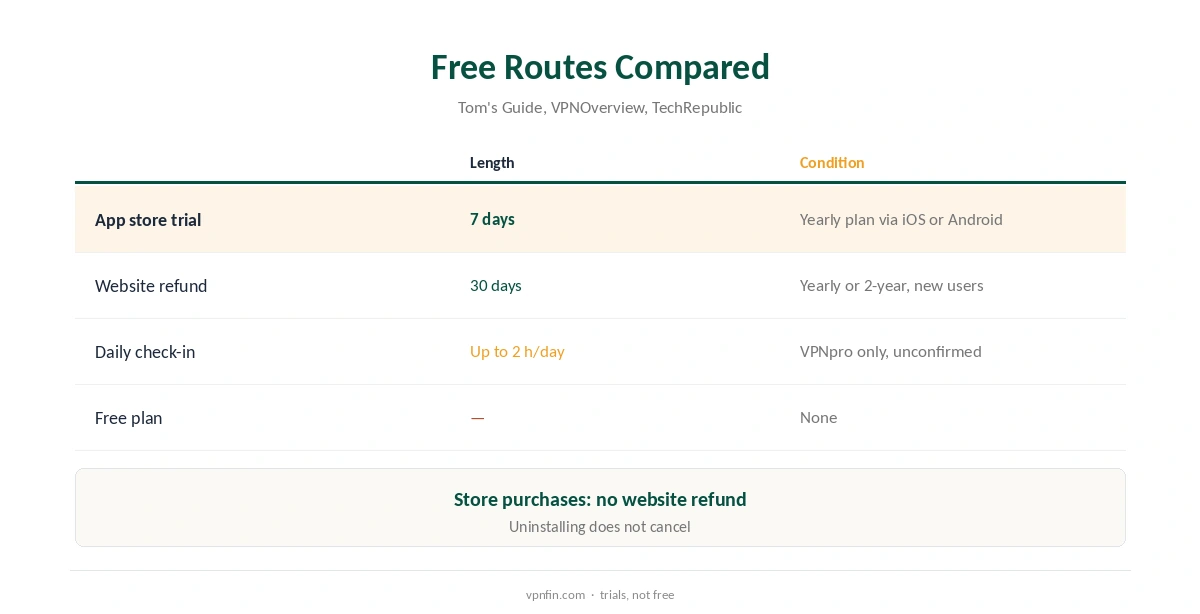Click 'VPNpro only, unconfirmed' cell
1200x614 pixels.
tap(891, 351)
